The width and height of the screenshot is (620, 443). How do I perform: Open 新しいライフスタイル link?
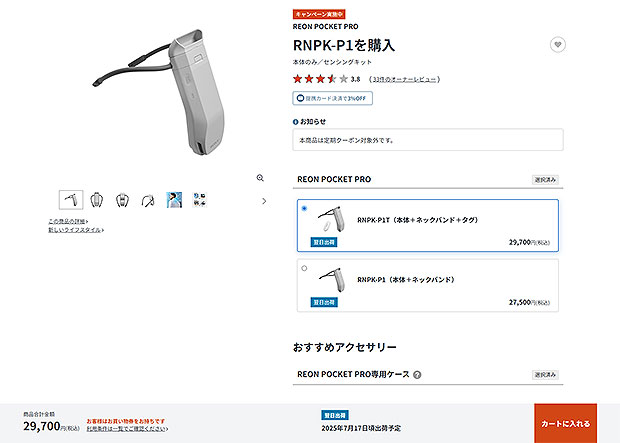pos(76,230)
